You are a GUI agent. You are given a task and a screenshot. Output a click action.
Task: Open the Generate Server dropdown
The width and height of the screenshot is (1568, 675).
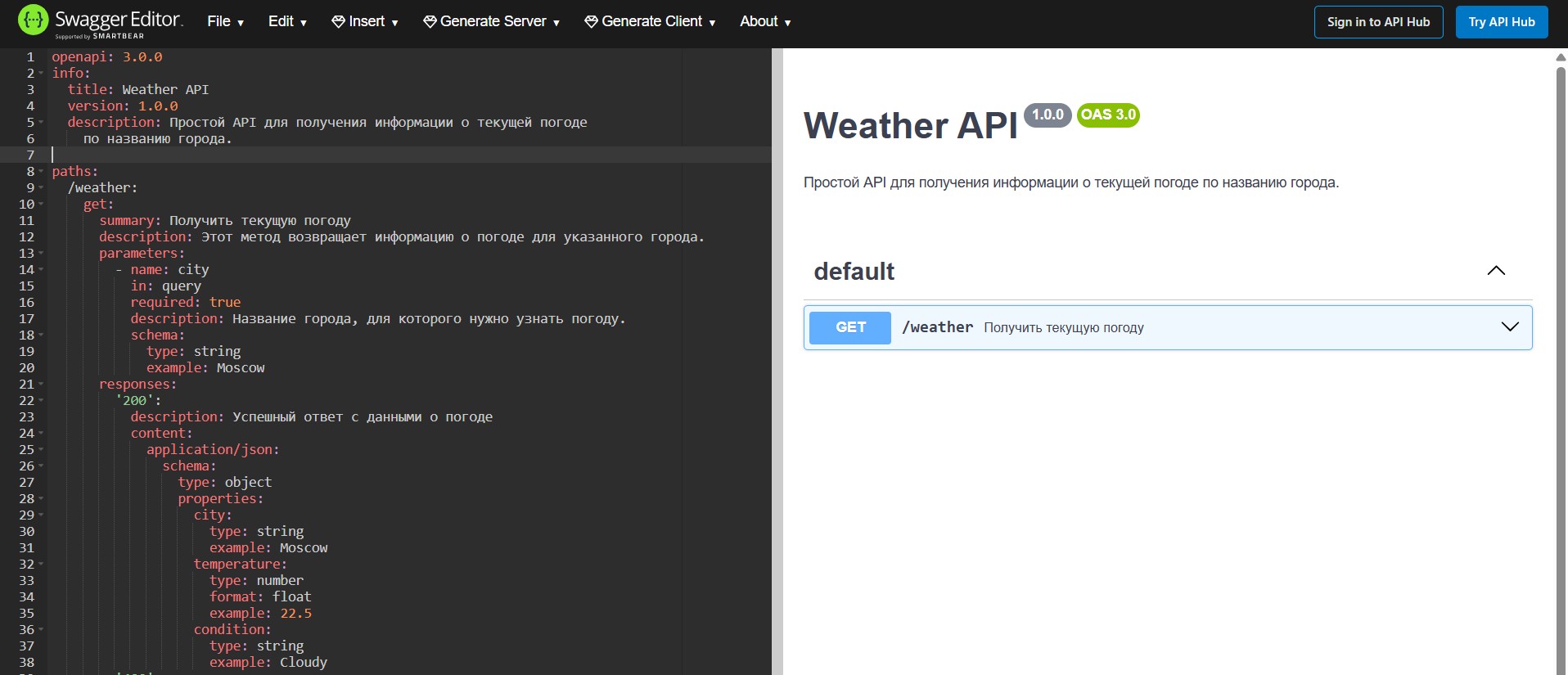click(x=491, y=22)
